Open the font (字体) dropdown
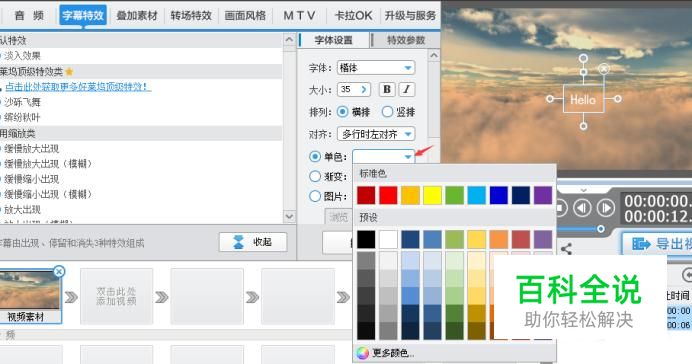This screenshot has width=692, height=364. tap(376, 68)
